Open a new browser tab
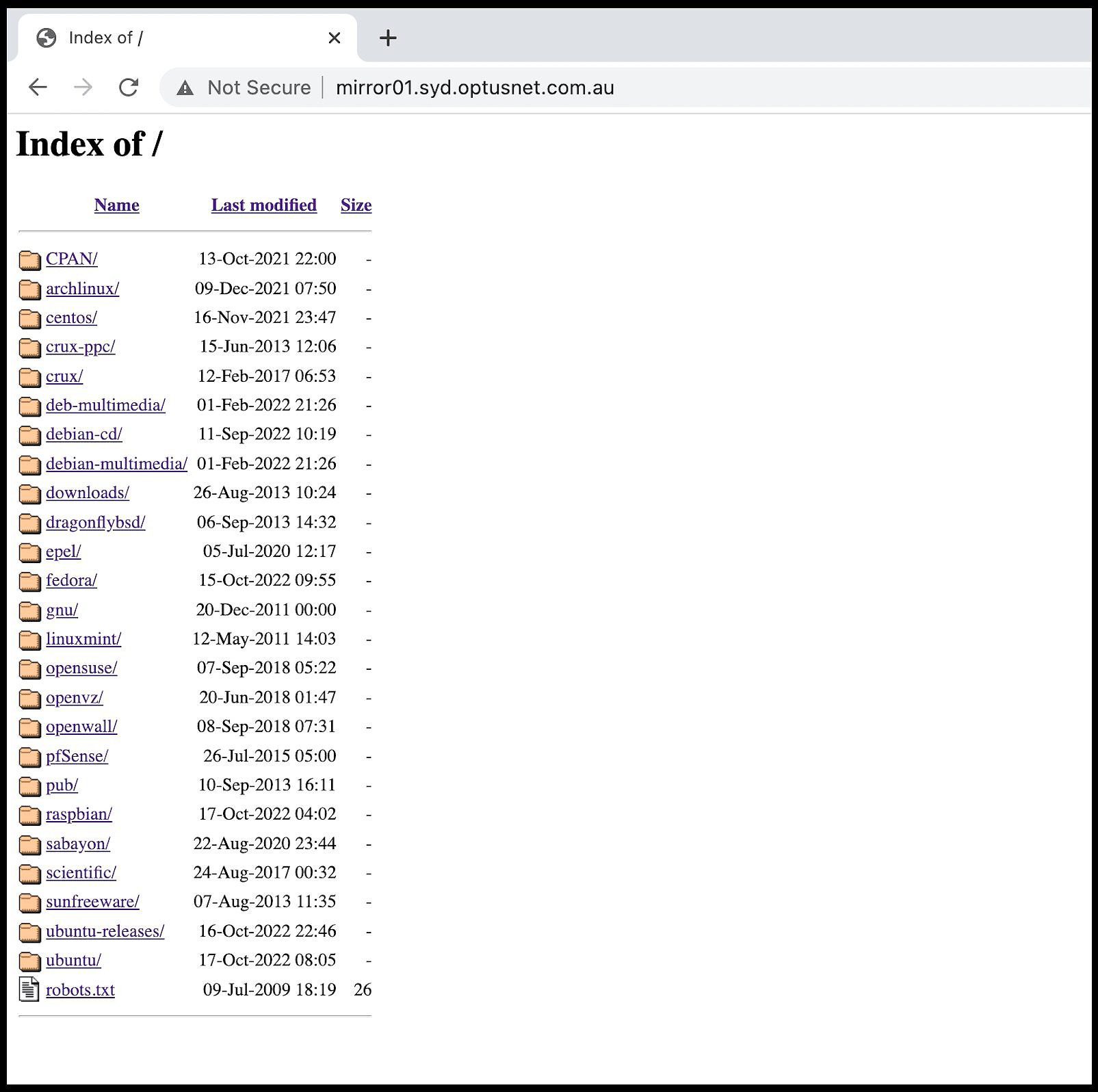Screen dimensions: 1098x1092 (x=388, y=38)
